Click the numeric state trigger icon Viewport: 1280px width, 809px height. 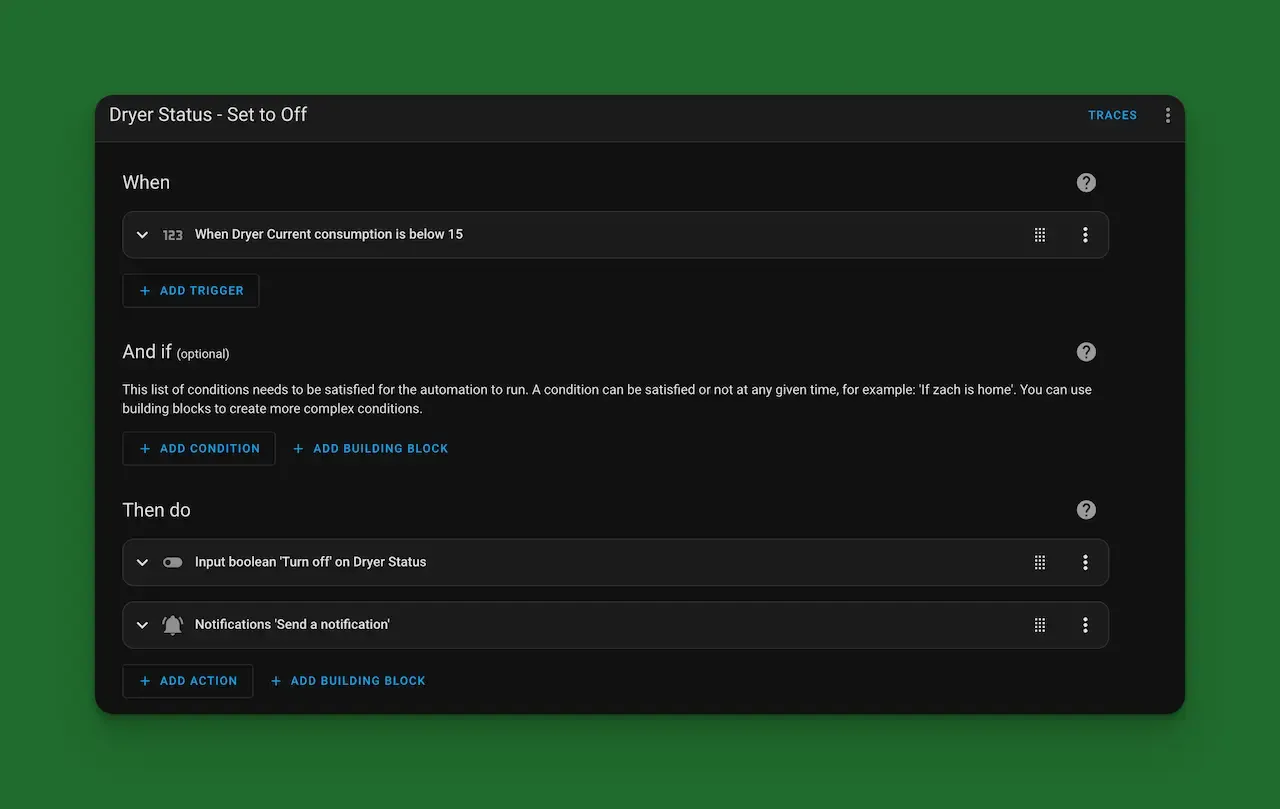pos(172,234)
